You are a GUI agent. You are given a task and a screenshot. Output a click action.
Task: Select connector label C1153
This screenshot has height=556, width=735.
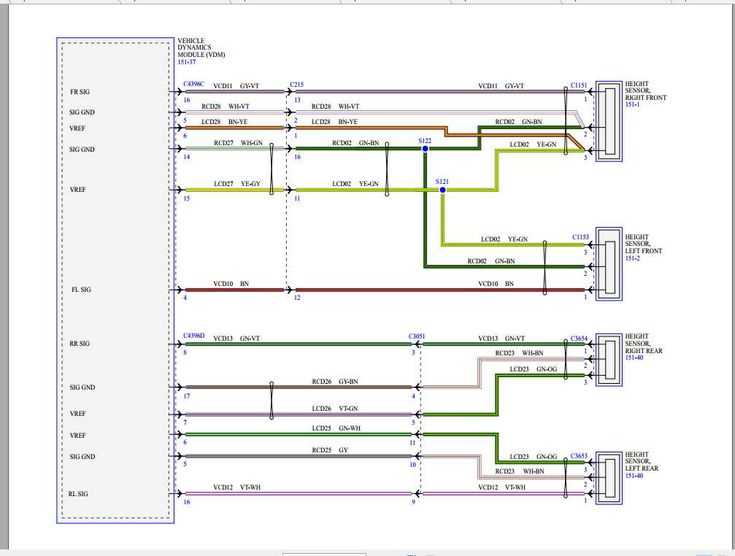[580, 237]
